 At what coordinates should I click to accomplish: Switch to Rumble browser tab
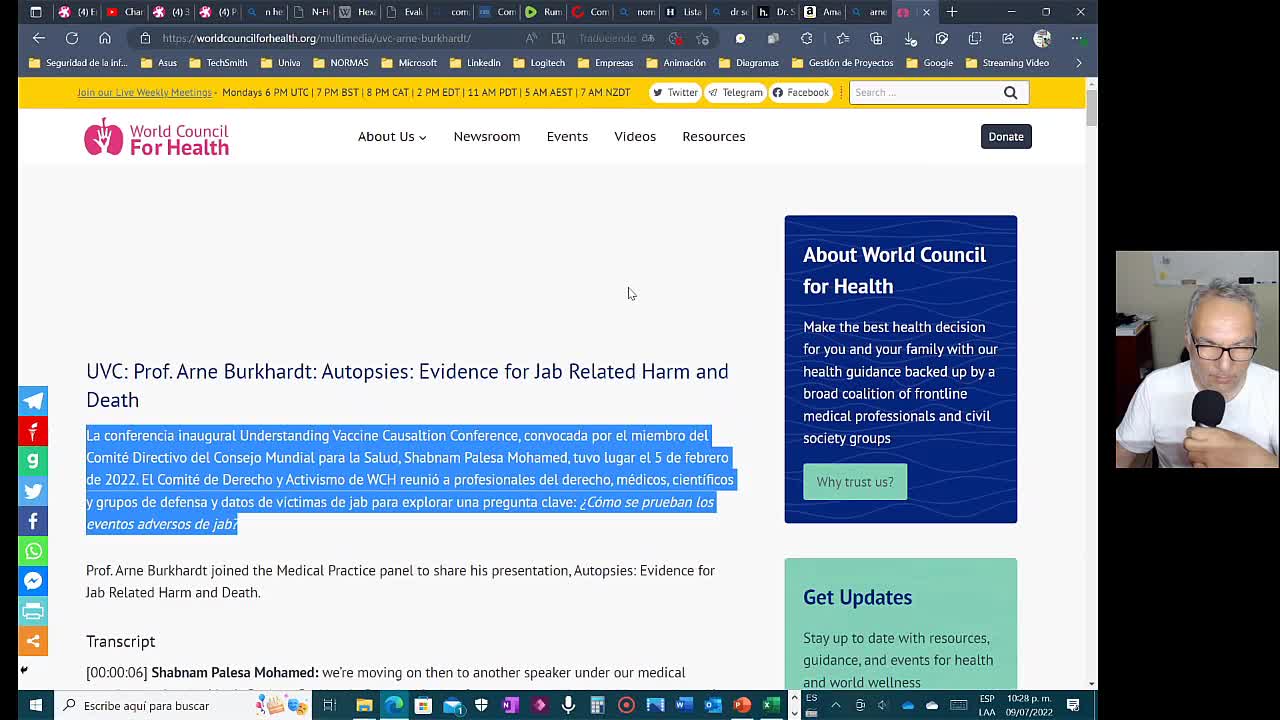543,12
